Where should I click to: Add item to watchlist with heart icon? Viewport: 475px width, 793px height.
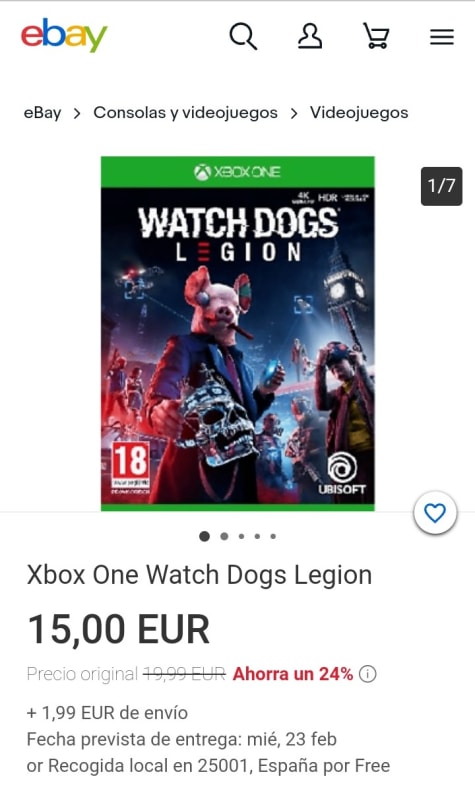click(435, 513)
